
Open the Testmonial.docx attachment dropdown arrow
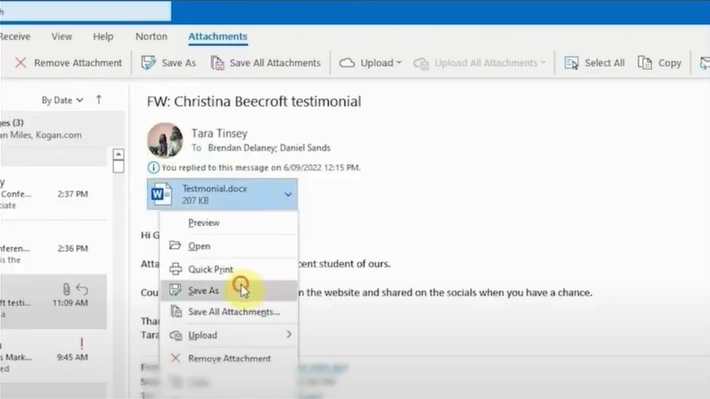point(288,194)
